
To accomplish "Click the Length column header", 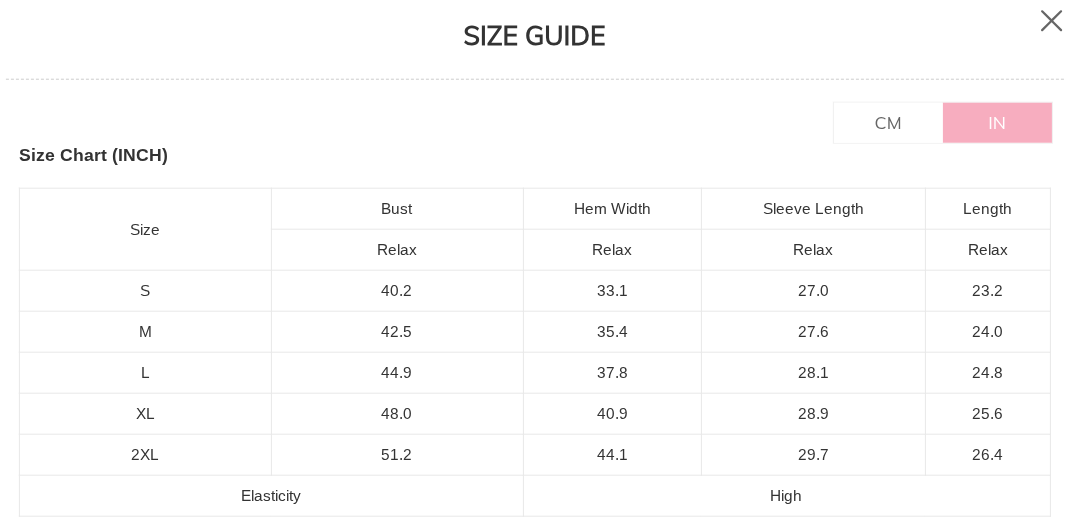I will tap(987, 209).
